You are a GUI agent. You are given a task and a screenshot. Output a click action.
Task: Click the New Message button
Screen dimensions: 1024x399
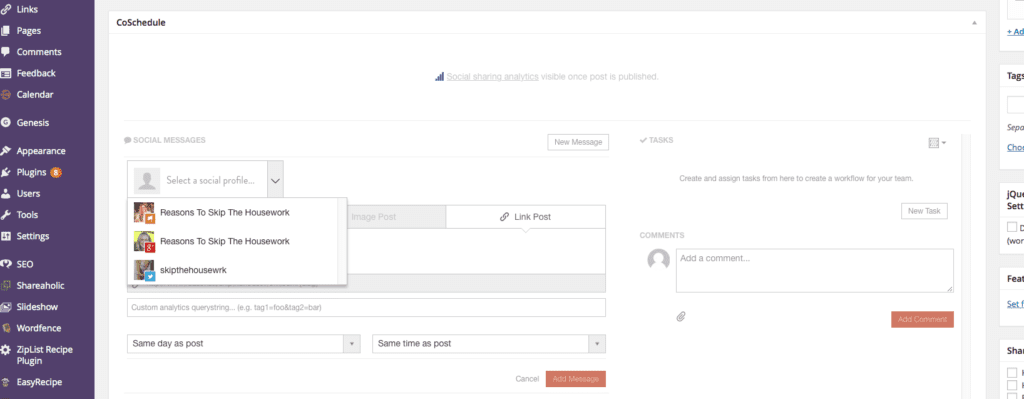tap(578, 142)
